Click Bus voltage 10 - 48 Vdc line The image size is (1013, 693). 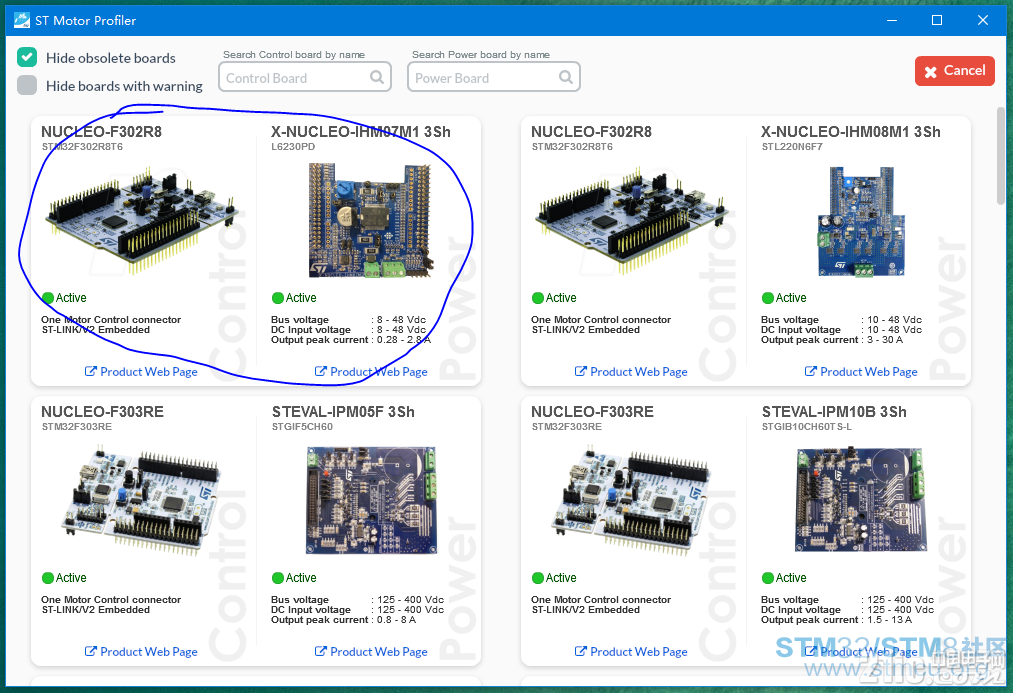click(841, 320)
